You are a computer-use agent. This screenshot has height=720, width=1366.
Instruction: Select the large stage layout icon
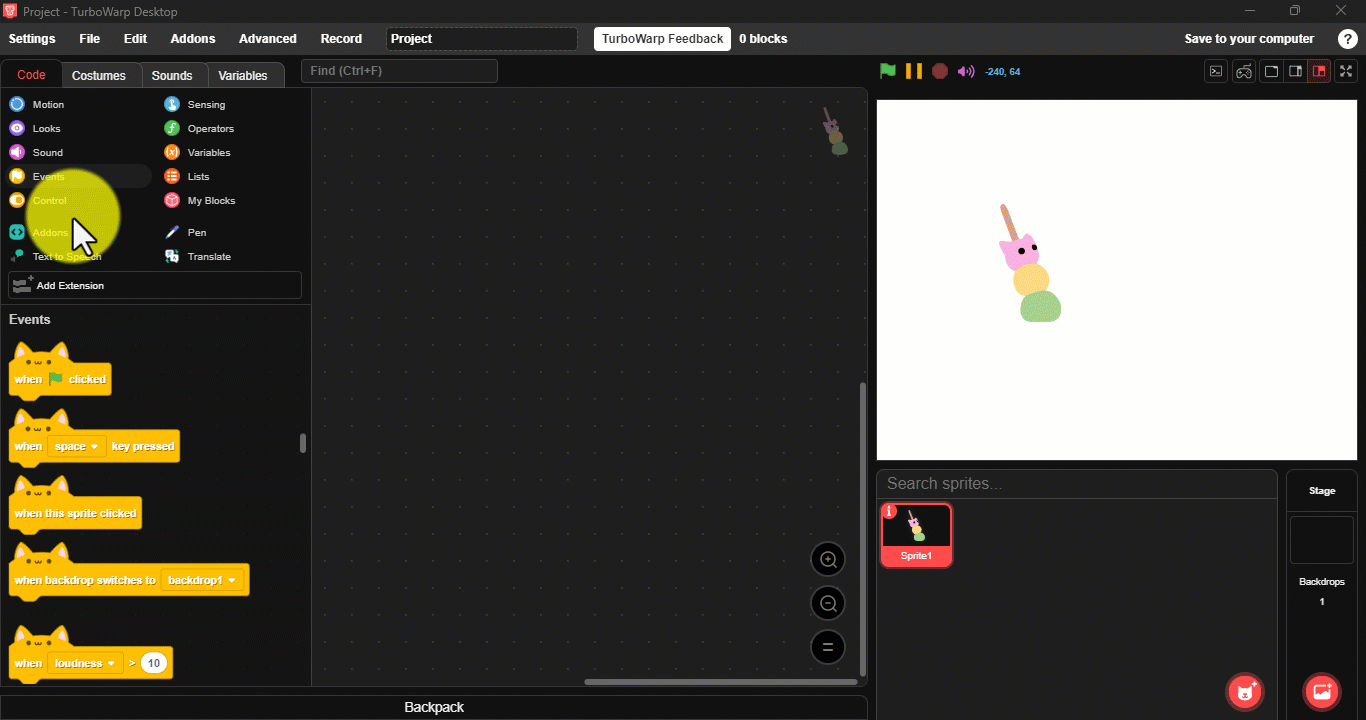pyautogui.click(x=1319, y=71)
